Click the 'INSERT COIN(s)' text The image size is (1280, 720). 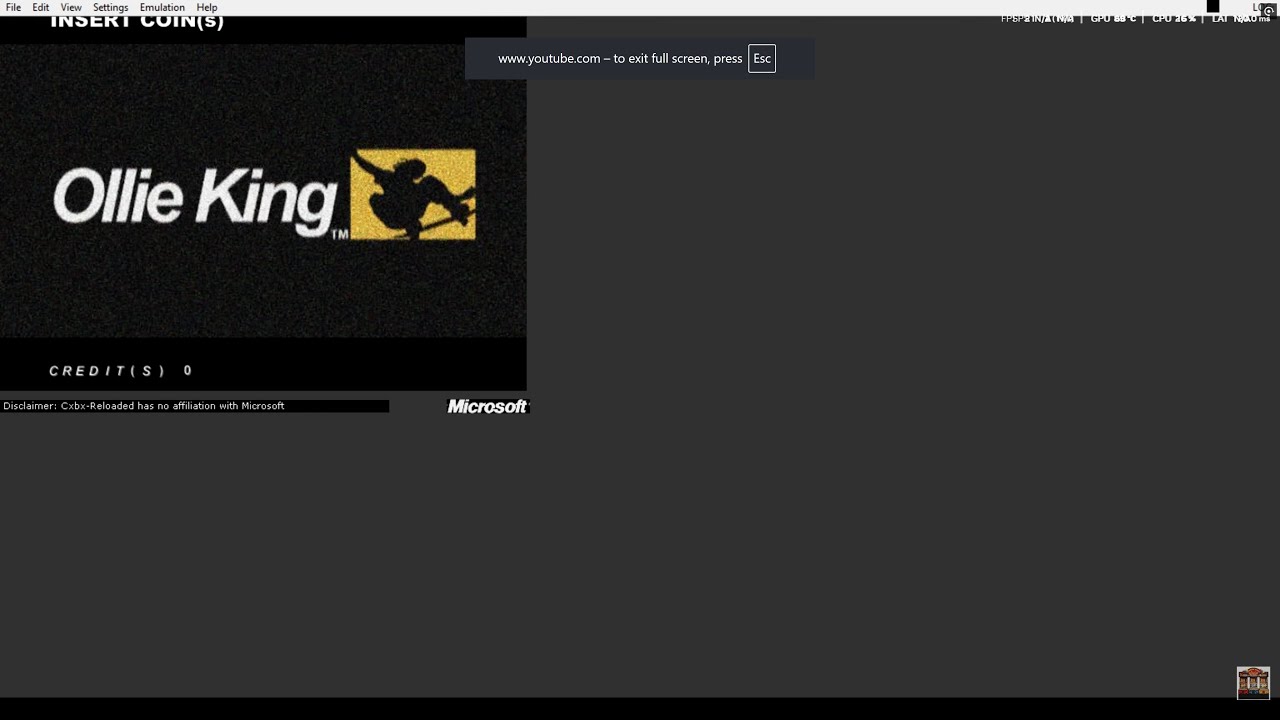[x=137, y=22]
